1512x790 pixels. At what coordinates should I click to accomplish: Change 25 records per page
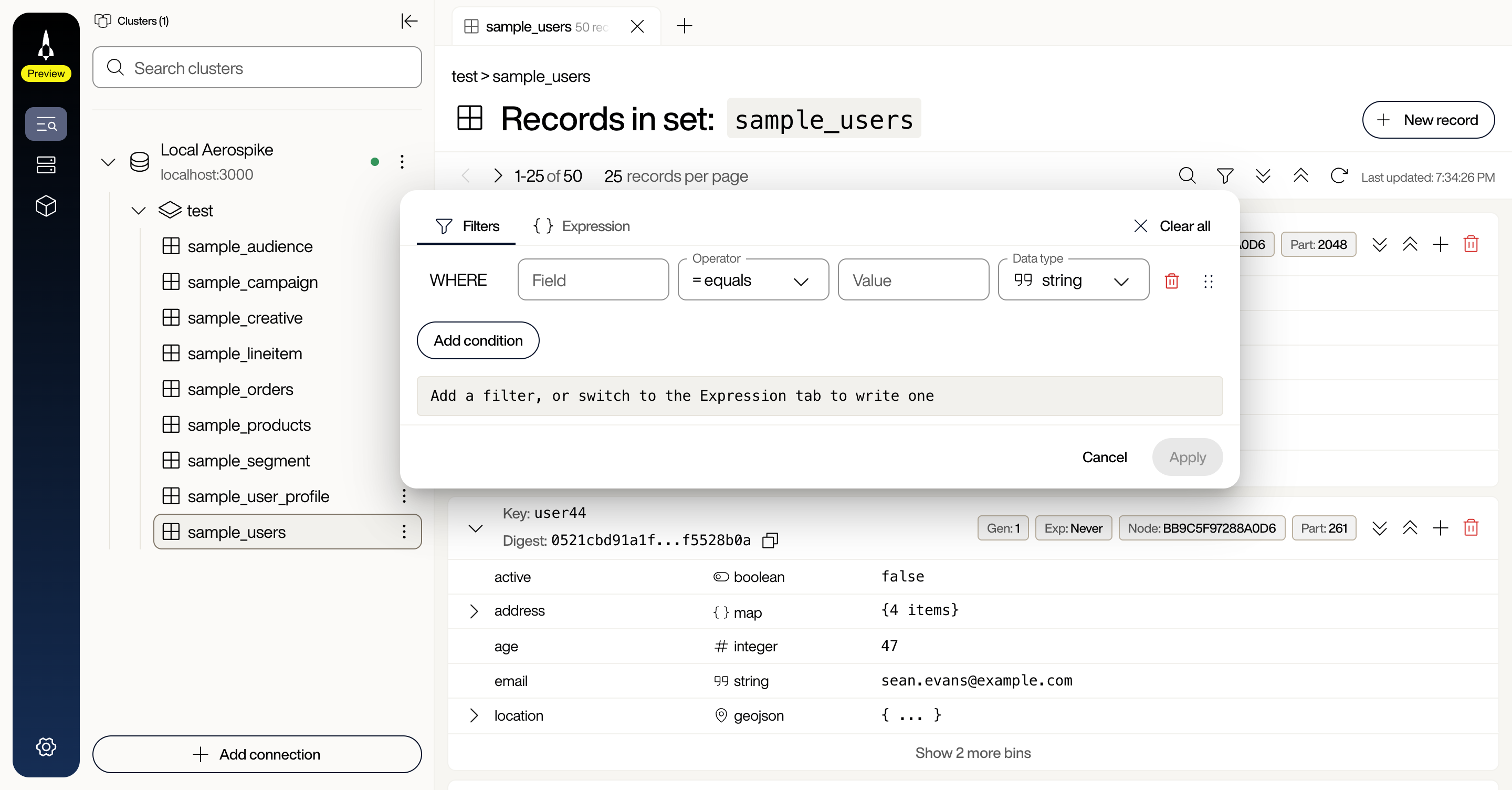(676, 176)
